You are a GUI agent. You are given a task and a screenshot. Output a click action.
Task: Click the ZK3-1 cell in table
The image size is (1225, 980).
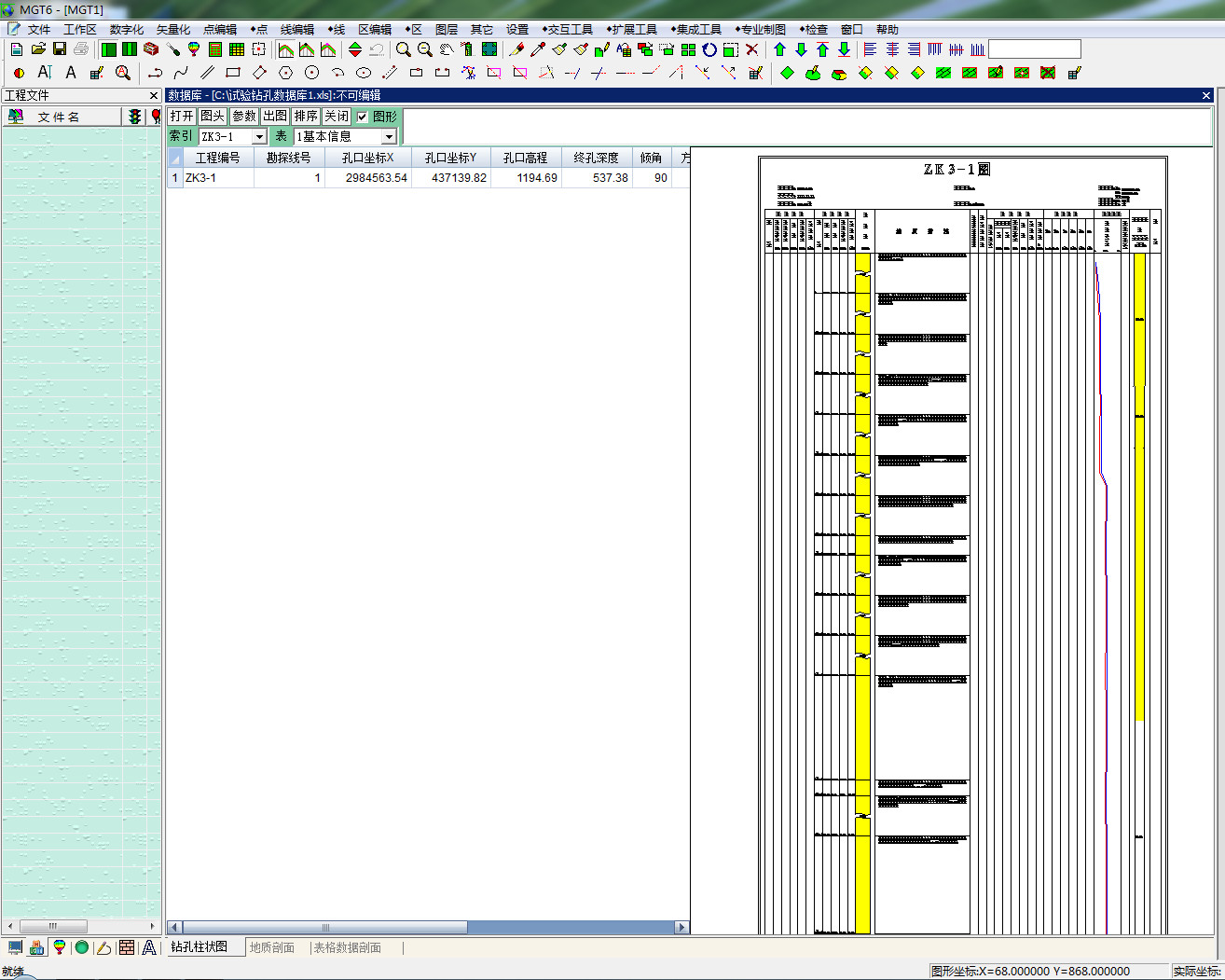218,177
